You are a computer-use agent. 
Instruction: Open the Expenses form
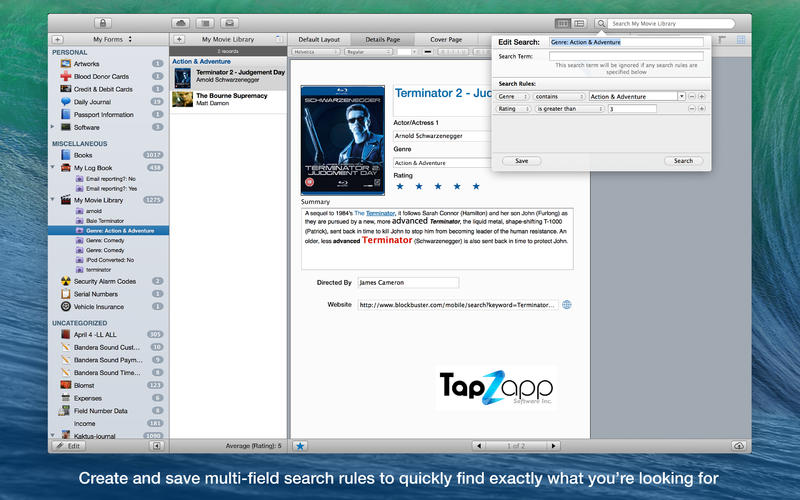(x=108, y=398)
